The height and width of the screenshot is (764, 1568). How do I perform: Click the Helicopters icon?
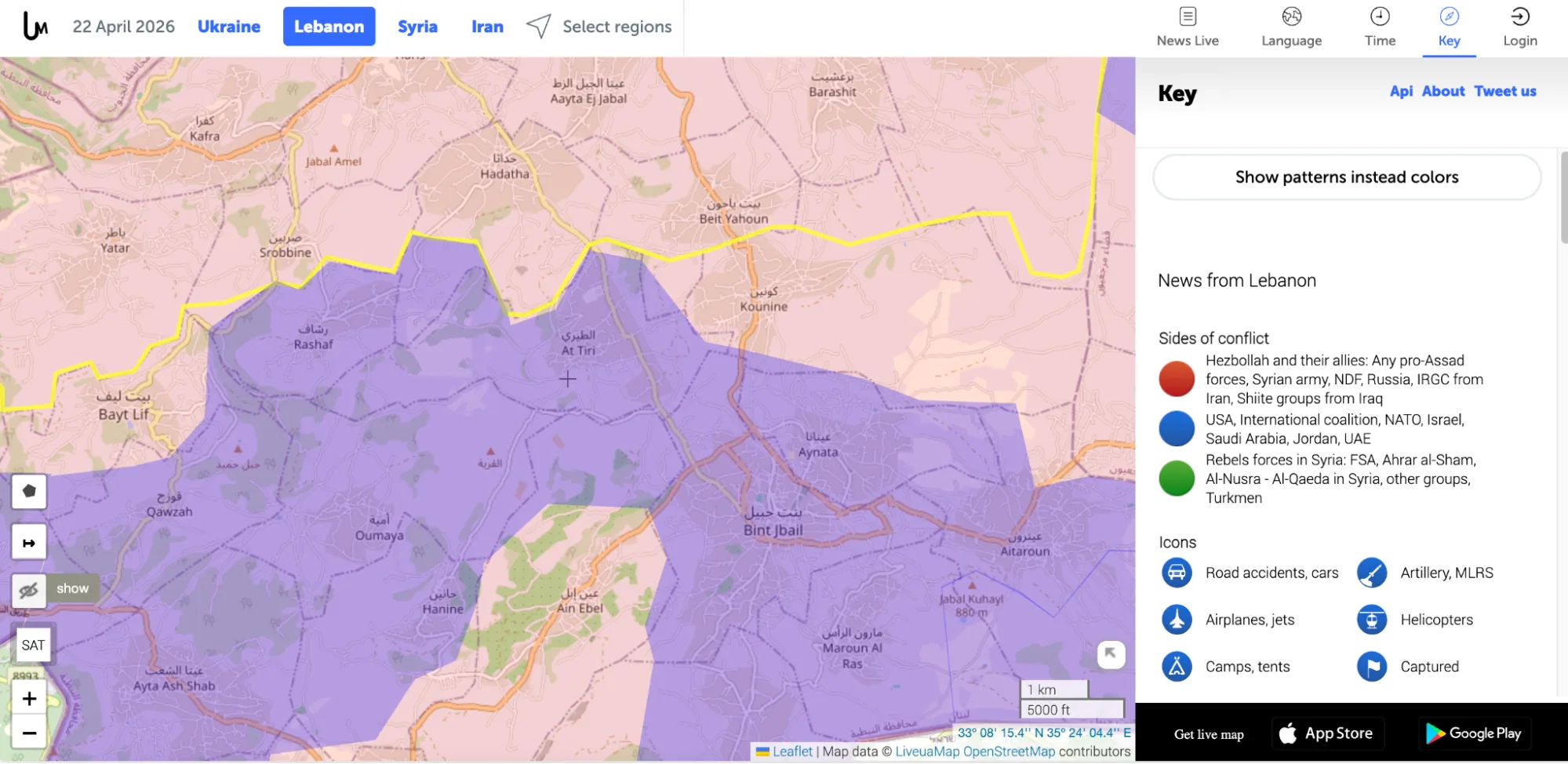tap(1372, 620)
